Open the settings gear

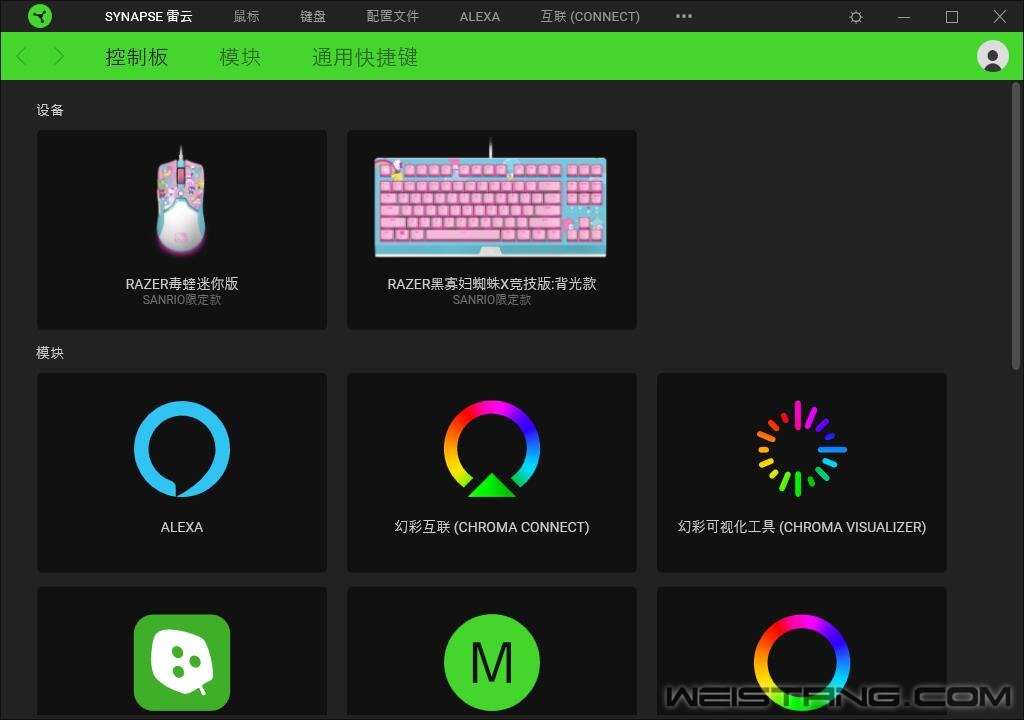856,17
